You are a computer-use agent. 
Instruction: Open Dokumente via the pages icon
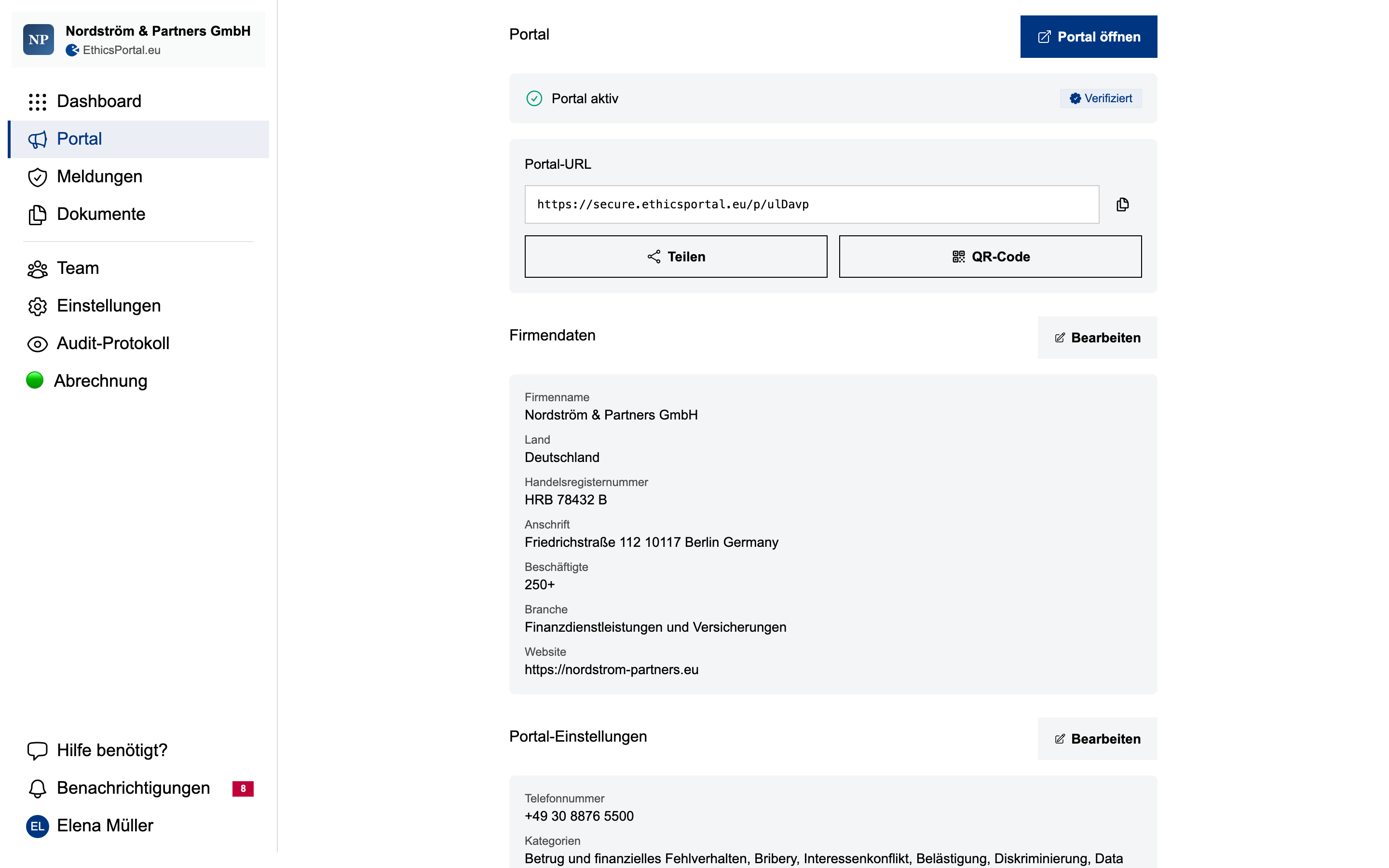click(37, 214)
